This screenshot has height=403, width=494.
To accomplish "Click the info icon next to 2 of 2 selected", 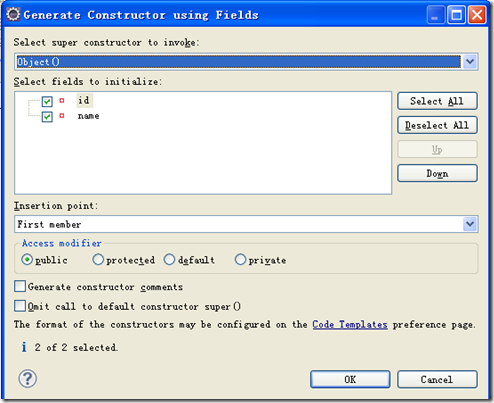I will click(x=24, y=347).
